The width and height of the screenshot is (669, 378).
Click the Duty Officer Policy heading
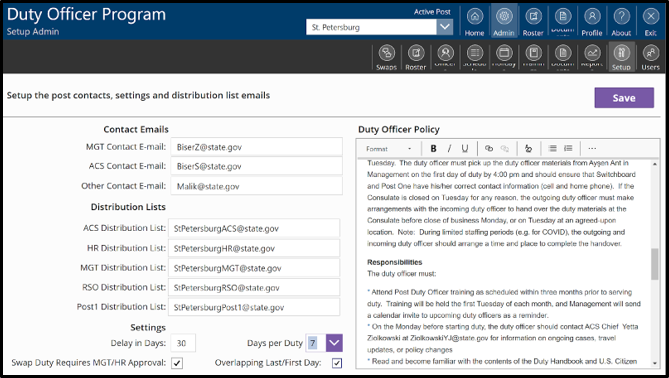(398, 129)
